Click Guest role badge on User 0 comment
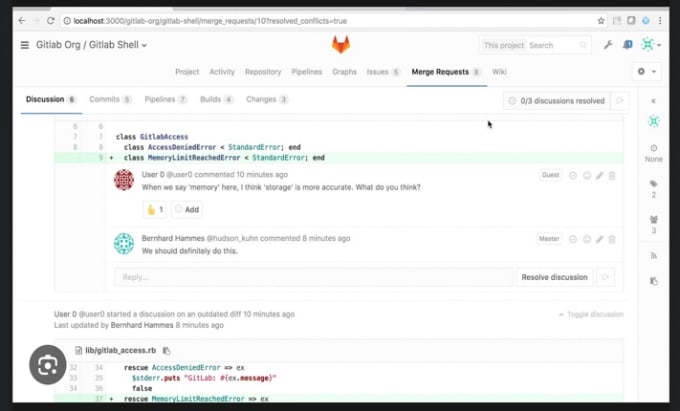 [550, 175]
